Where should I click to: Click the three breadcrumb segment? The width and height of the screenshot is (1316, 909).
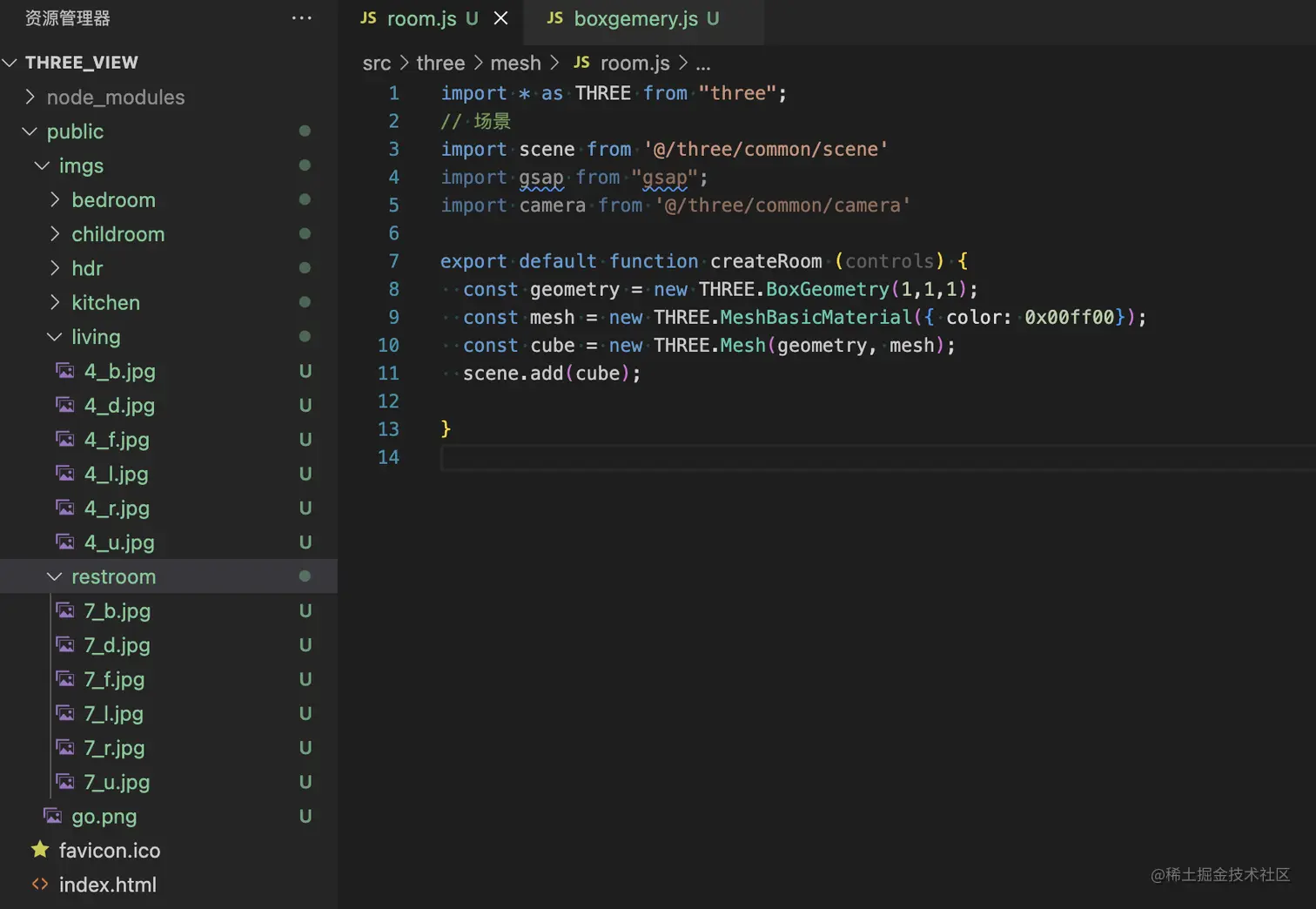(x=440, y=63)
